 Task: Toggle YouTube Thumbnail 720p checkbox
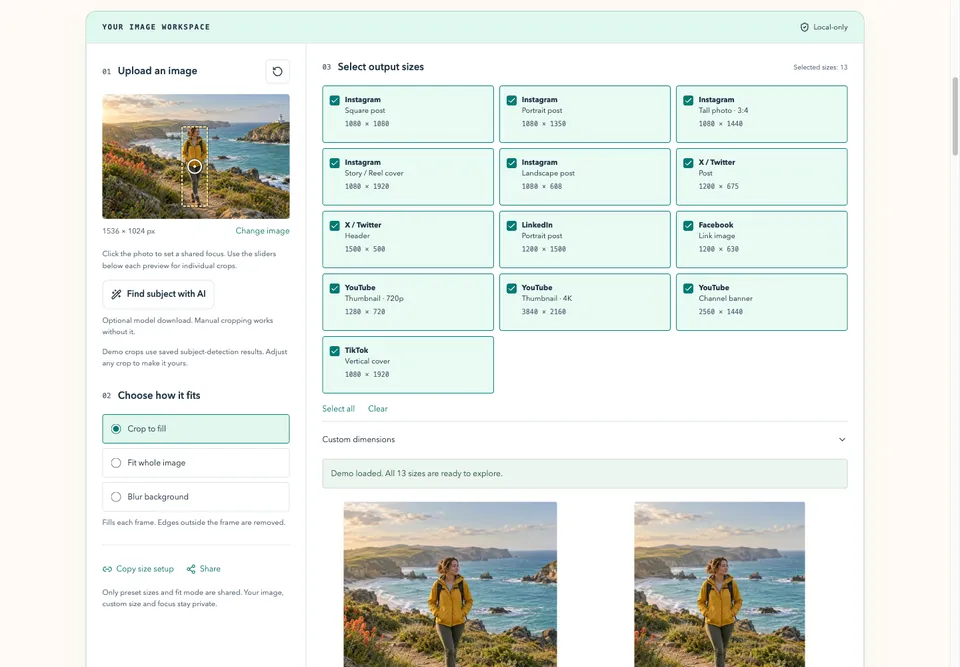pyautogui.click(x=334, y=288)
